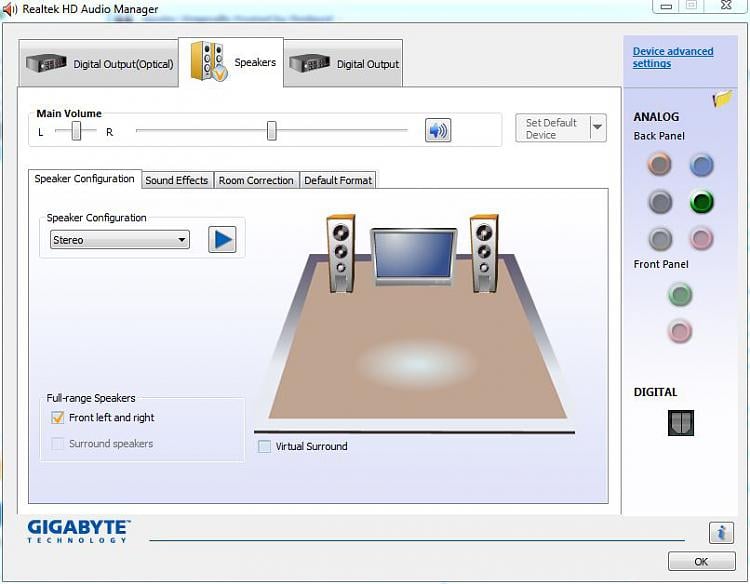Image resolution: width=750 pixels, height=584 pixels.
Task: Select the Speaker Configuration subtab
Action: pos(85,179)
